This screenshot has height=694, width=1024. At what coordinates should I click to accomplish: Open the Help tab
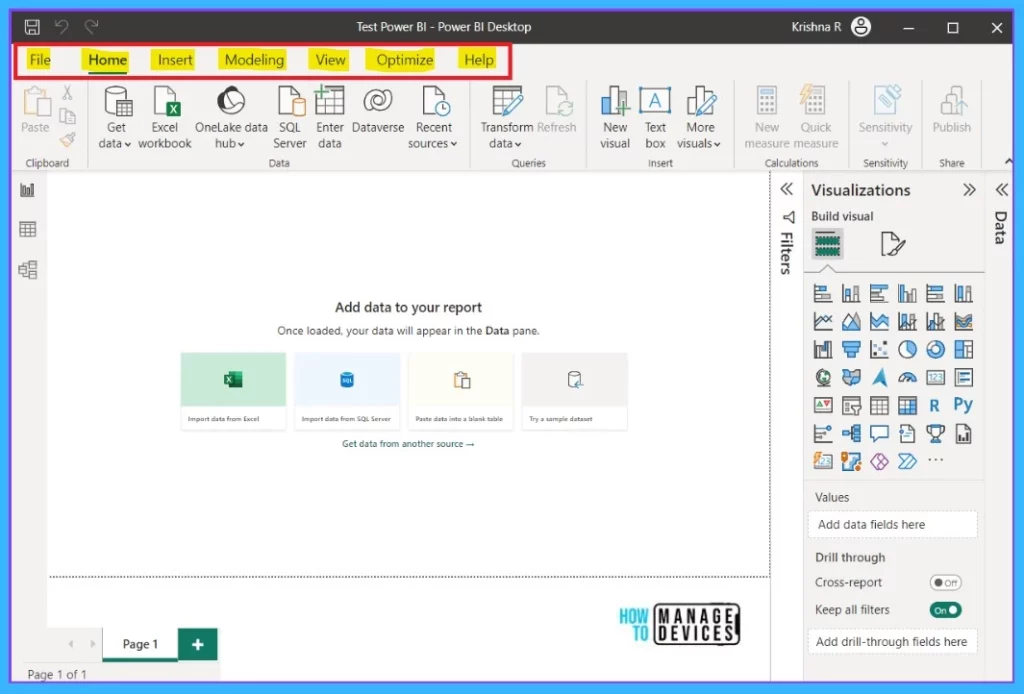[479, 60]
